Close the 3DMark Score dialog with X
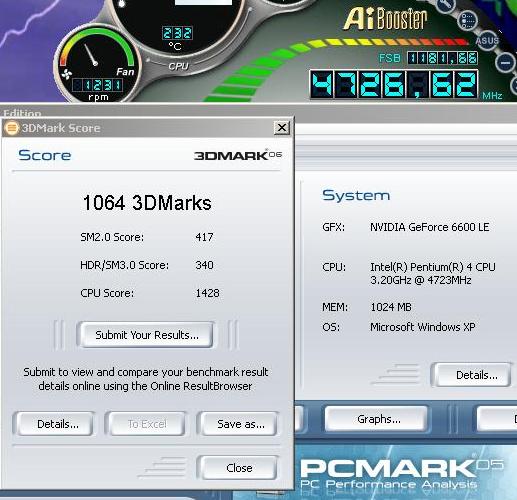The height and width of the screenshot is (500, 517). pyautogui.click(x=282, y=128)
